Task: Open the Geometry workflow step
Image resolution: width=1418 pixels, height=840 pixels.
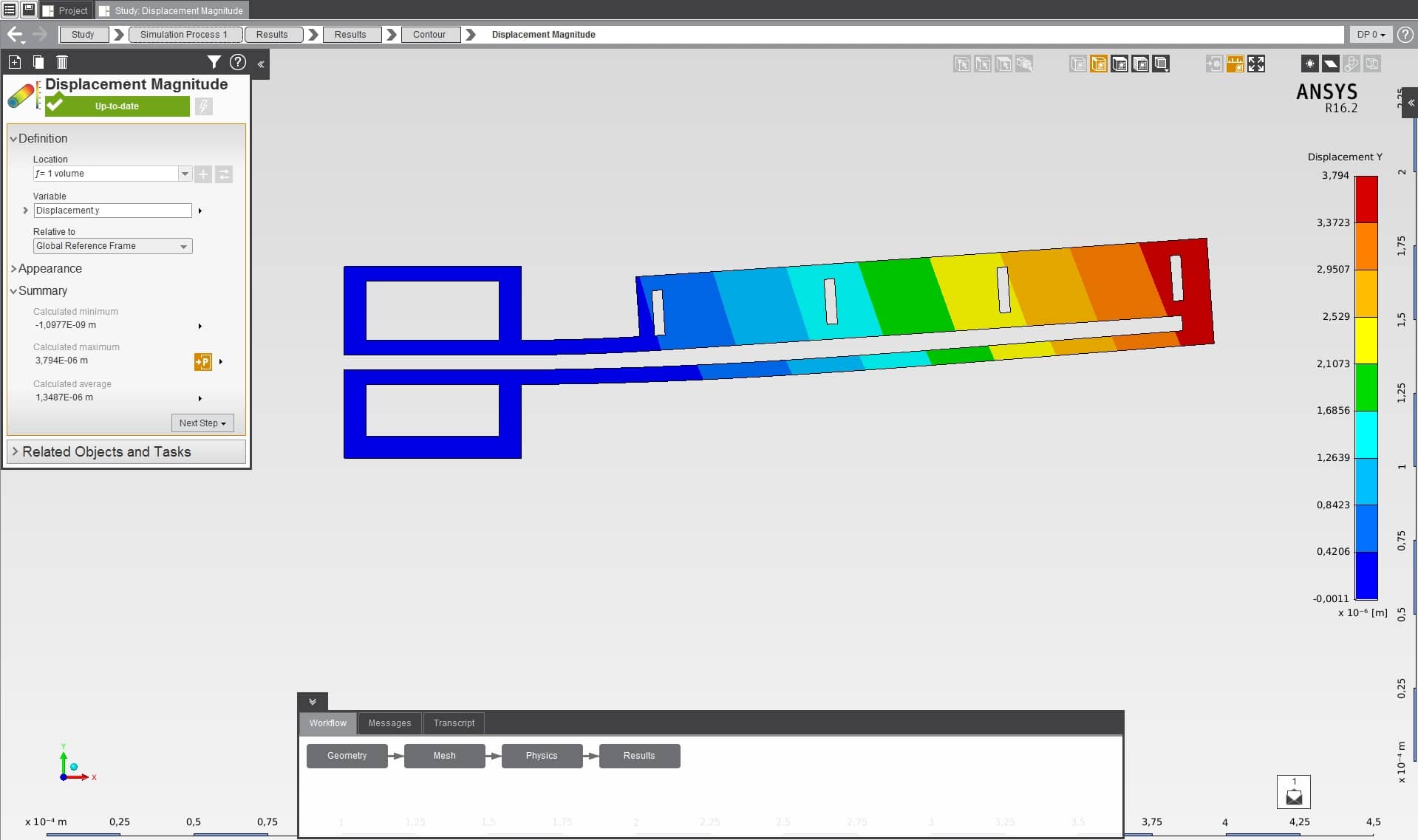Action: click(x=347, y=756)
